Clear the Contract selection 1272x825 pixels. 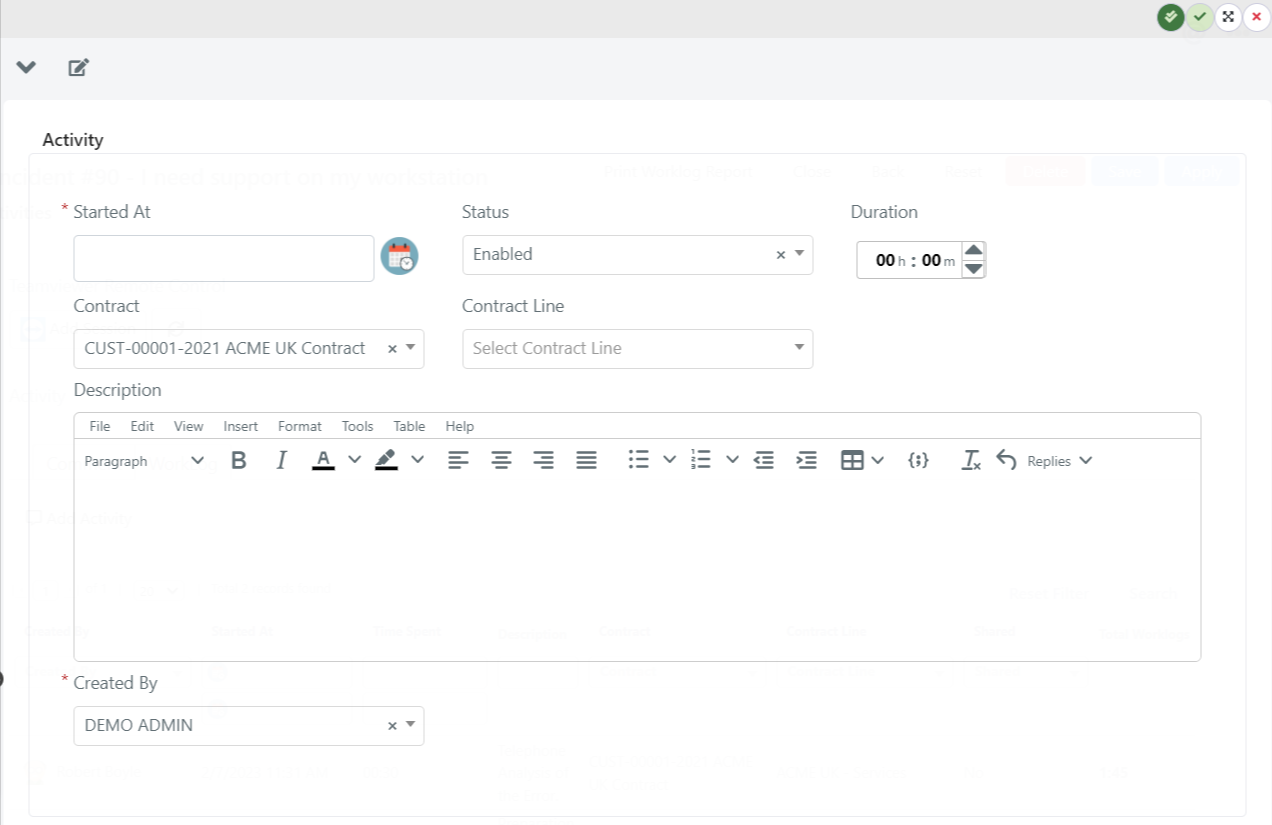pos(392,349)
